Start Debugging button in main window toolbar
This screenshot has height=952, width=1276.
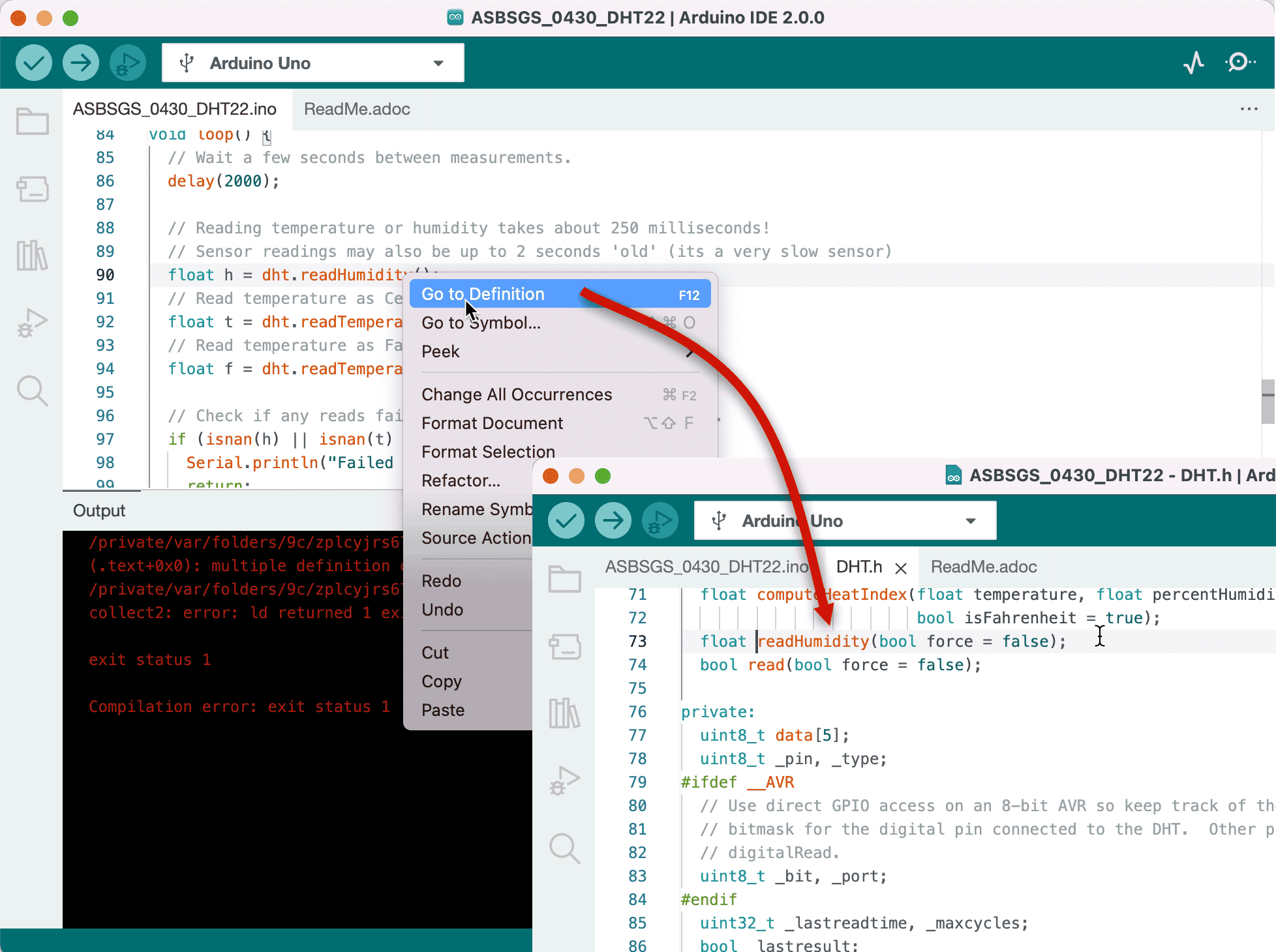[128, 63]
